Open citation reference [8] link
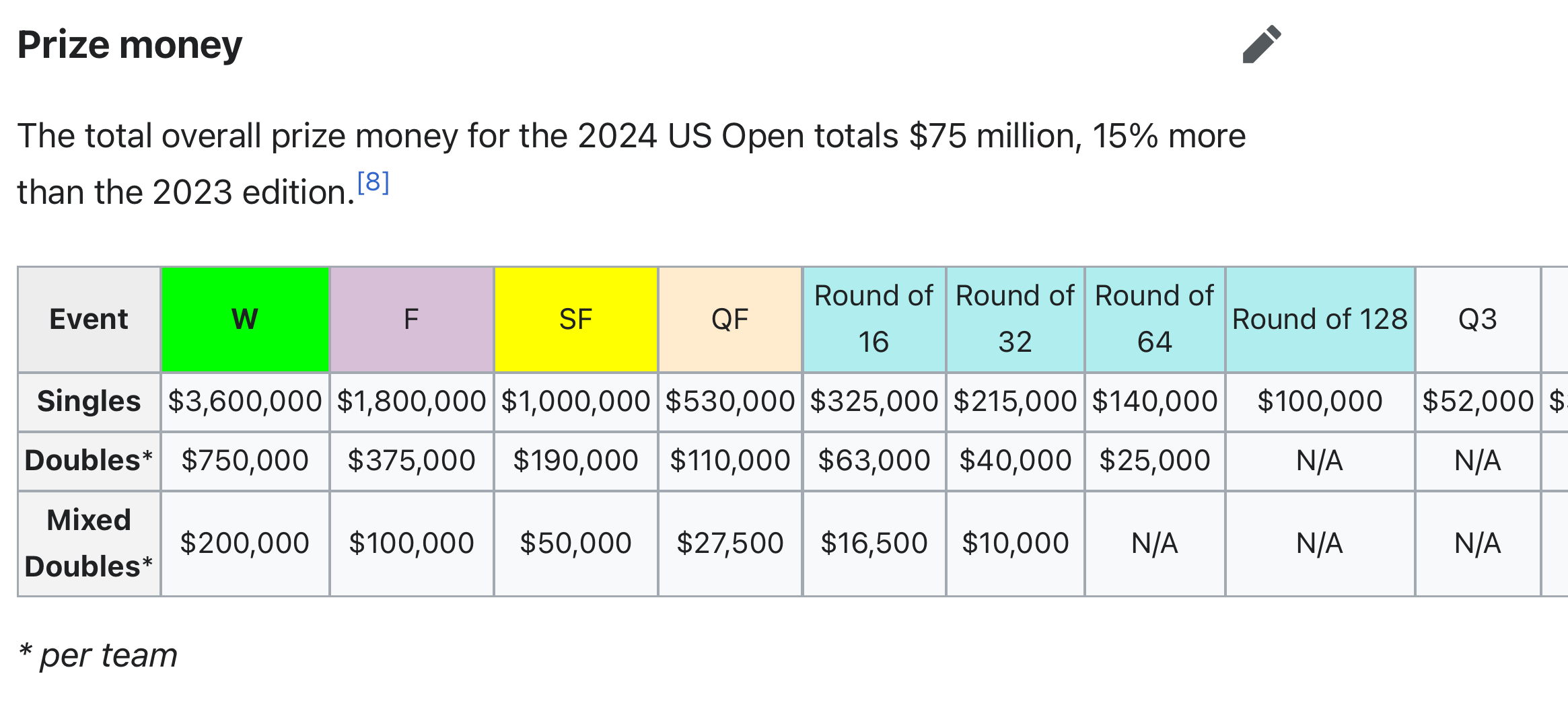Viewport: 1568px width, 711px height. coord(373,182)
